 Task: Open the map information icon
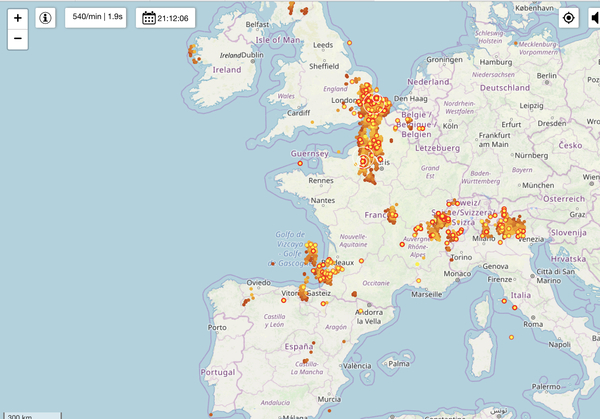46,17
